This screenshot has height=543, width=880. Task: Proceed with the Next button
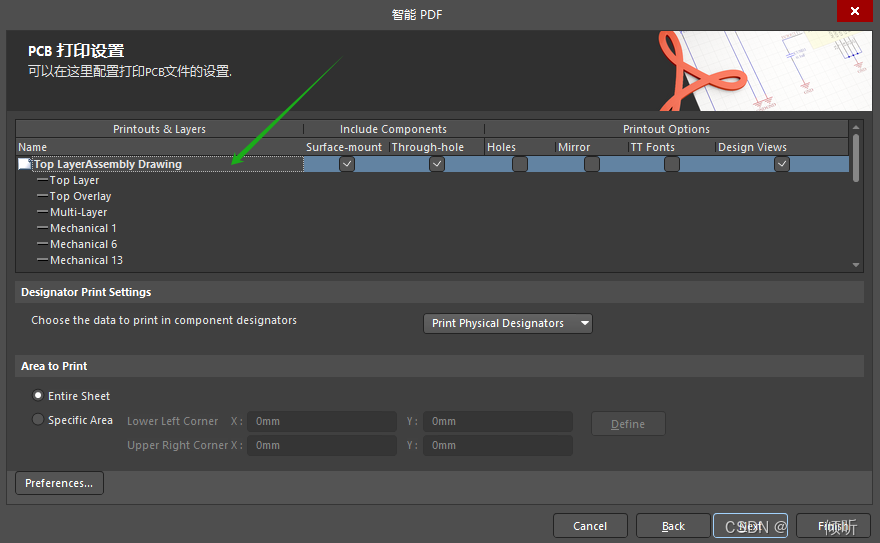(750, 526)
